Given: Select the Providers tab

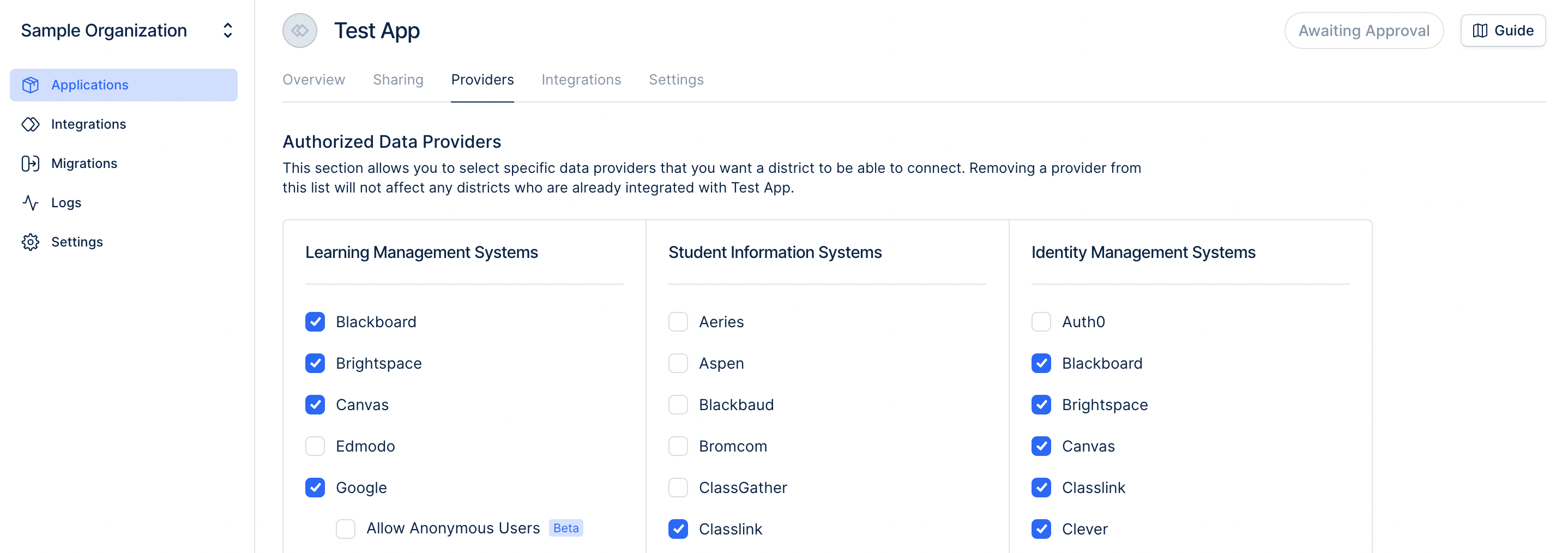Looking at the screenshot, I should pyautogui.click(x=482, y=80).
